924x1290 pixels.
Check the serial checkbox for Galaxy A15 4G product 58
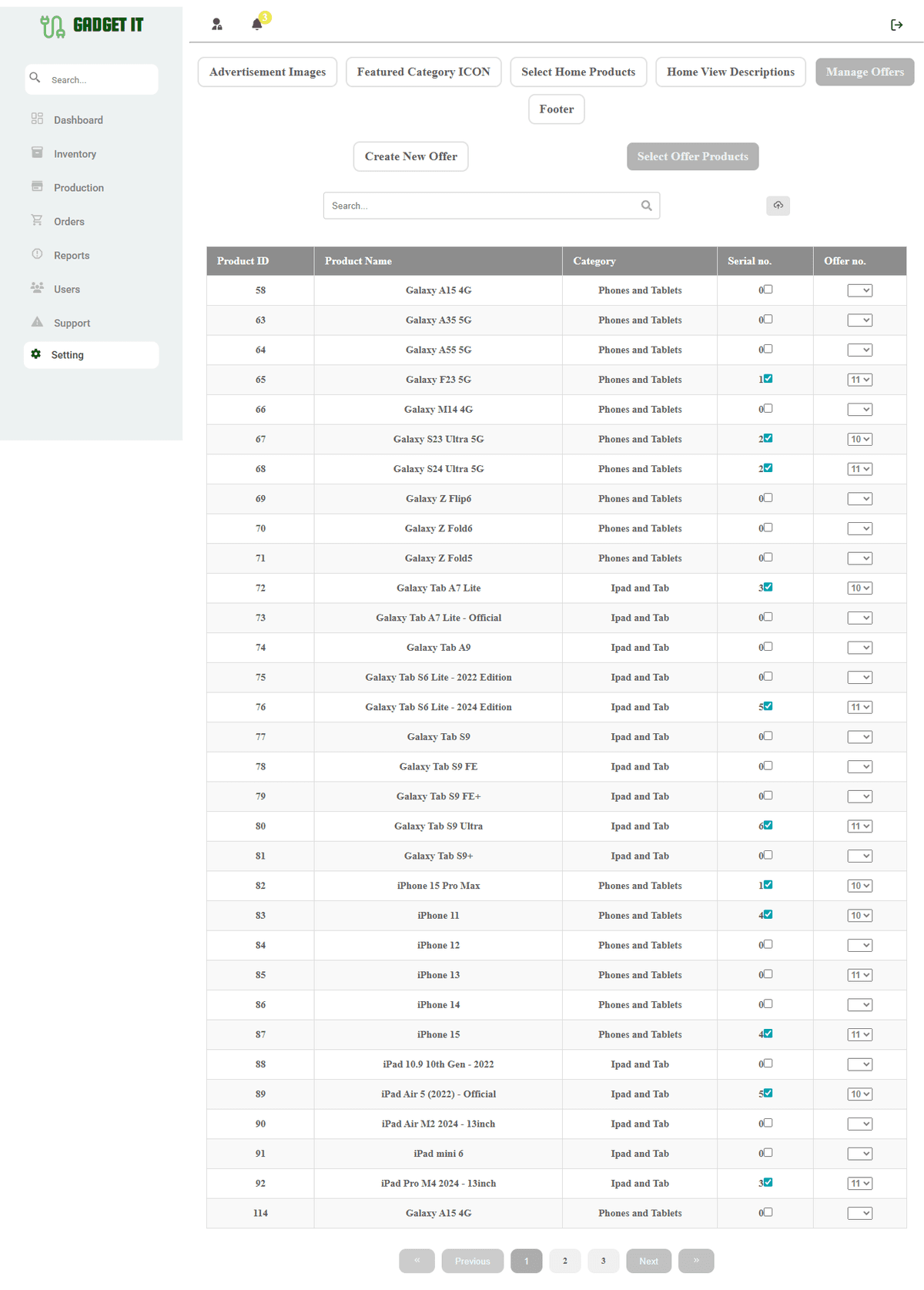768,290
